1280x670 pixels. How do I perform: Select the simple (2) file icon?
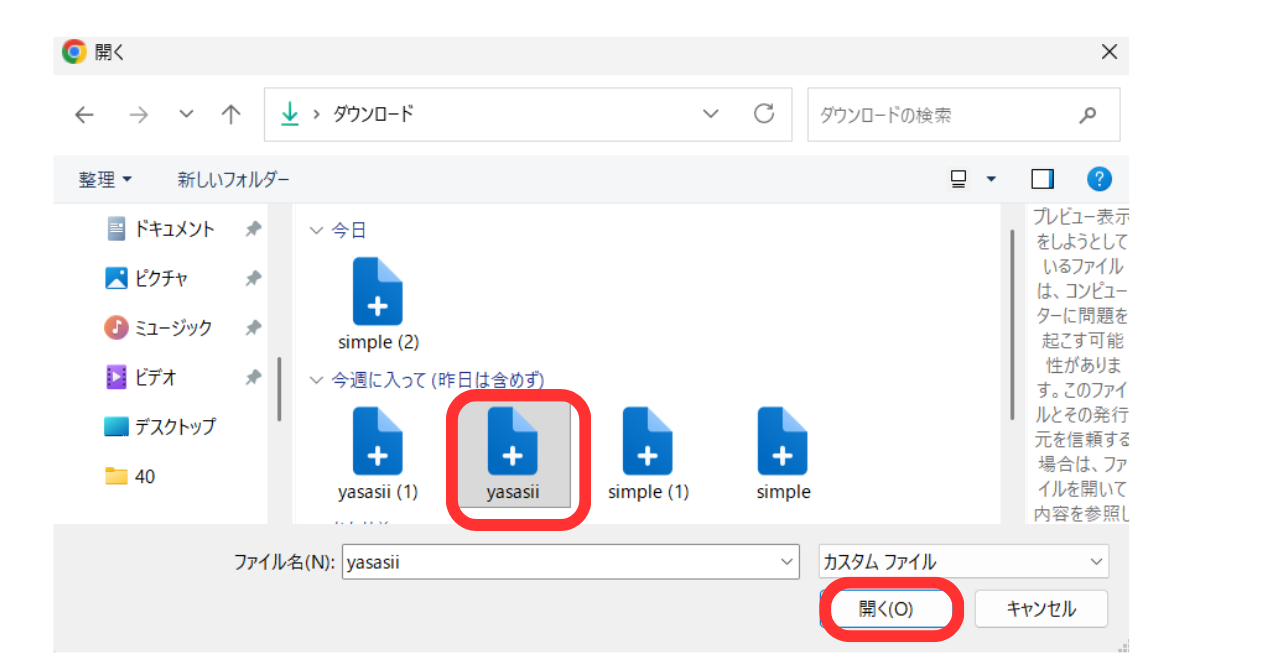(x=378, y=292)
